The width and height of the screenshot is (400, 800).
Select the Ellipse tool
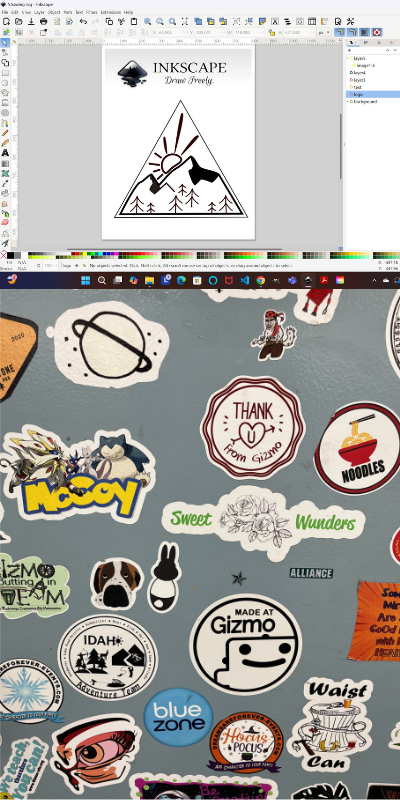click(5, 82)
